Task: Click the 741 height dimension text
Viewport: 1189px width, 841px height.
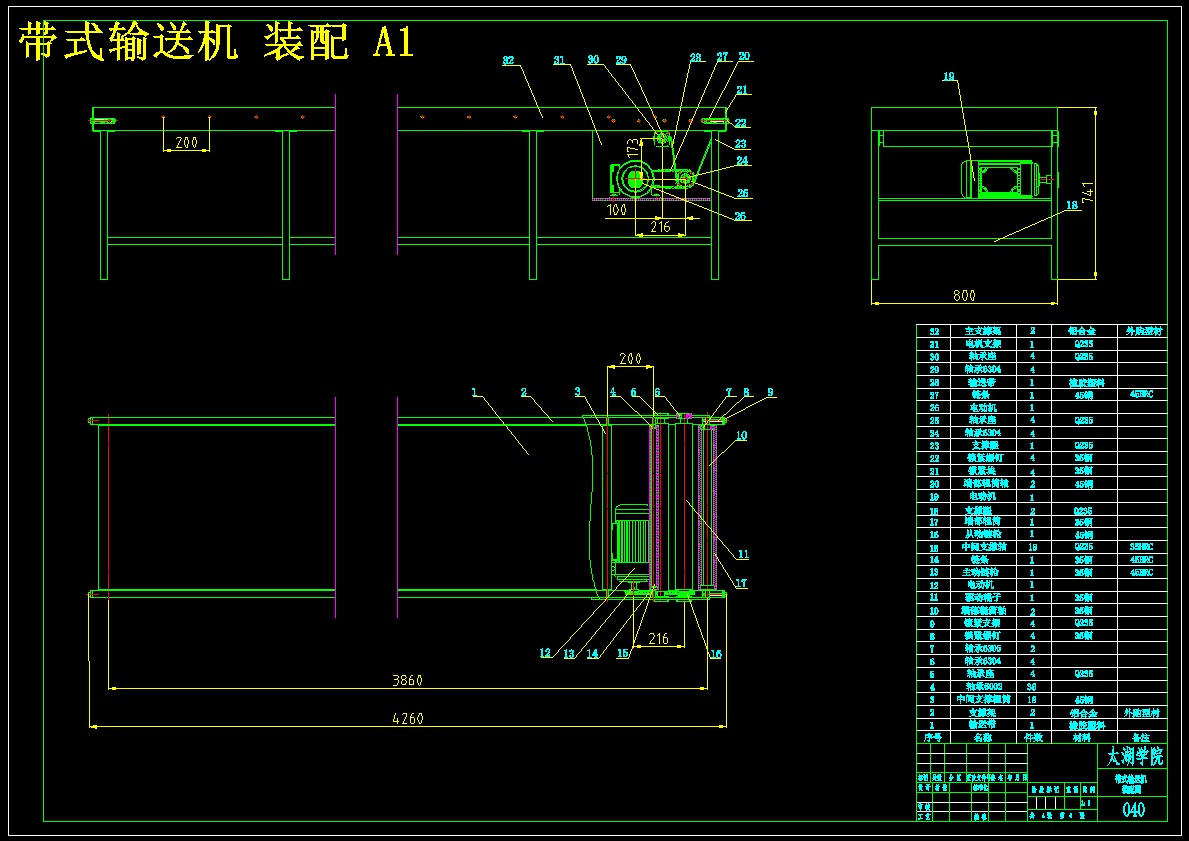Action: [1088, 194]
